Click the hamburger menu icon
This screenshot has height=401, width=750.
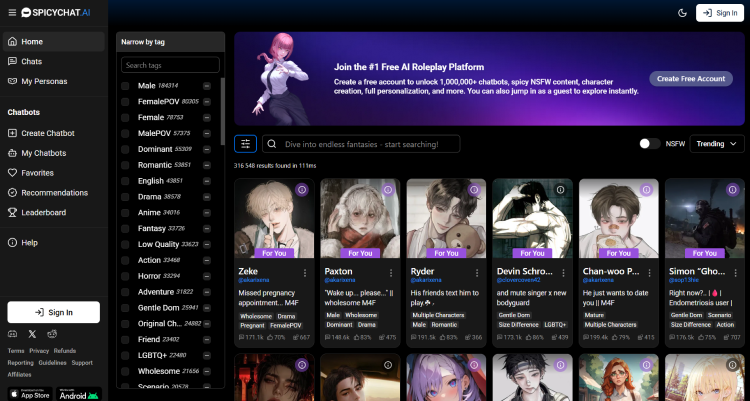[11, 12]
